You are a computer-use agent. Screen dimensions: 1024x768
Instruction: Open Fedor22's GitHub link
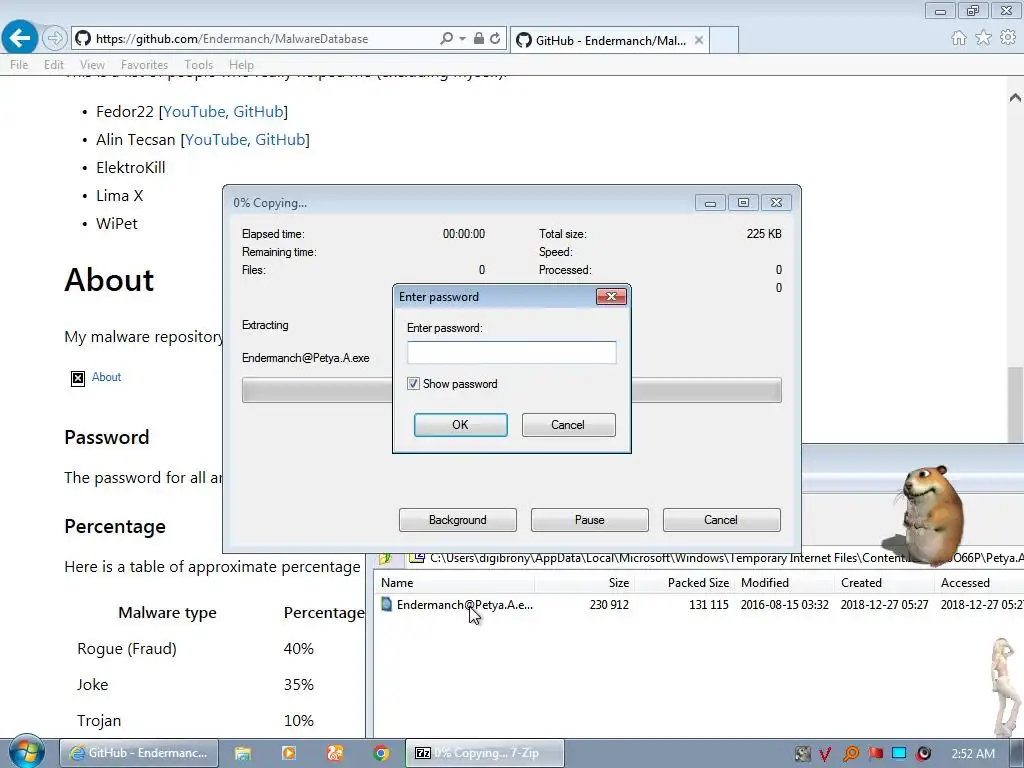coord(258,112)
